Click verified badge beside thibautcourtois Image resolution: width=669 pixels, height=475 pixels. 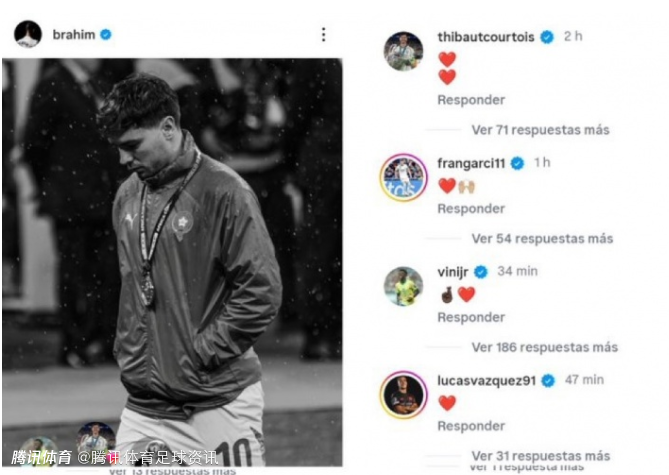tap(547, 37)
